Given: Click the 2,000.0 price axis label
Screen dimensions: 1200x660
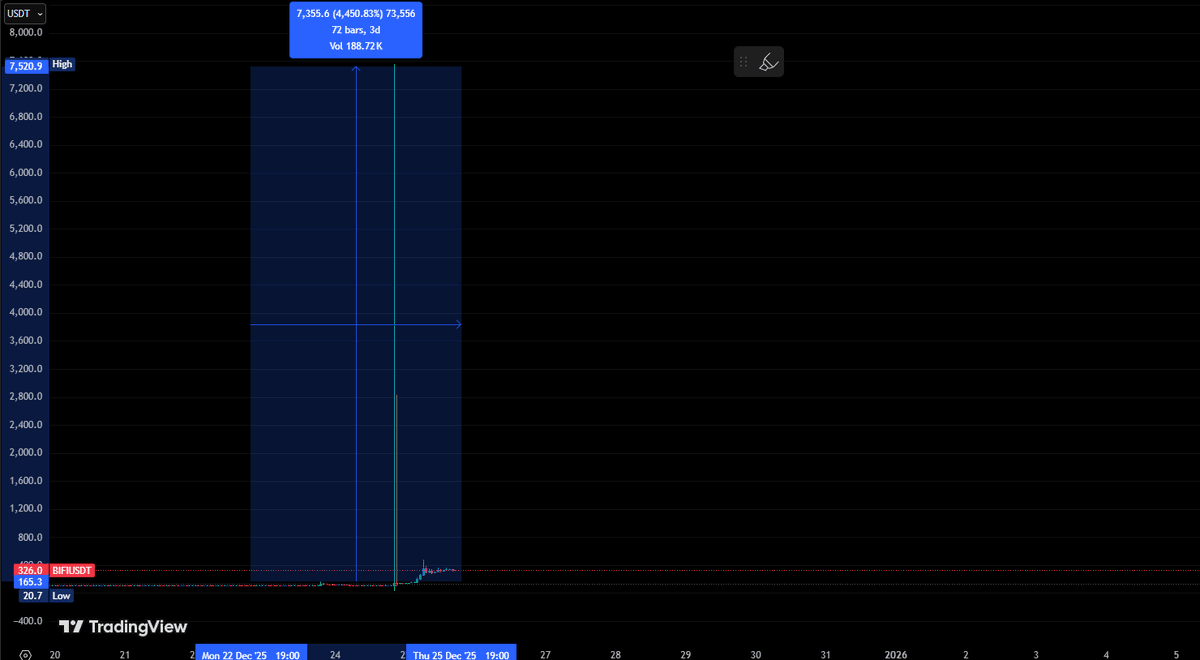Looking at the screenshot, I should (26, 452).
